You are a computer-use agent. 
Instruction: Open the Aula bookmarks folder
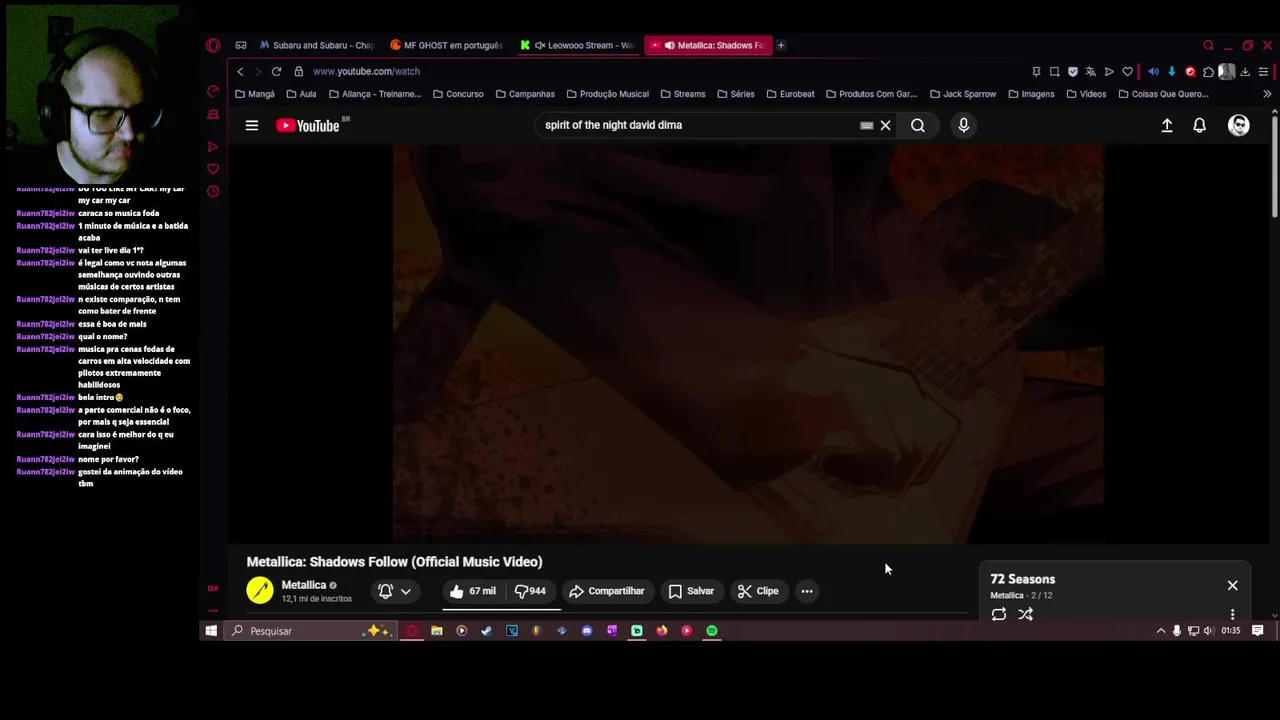[x=301, y=94]
